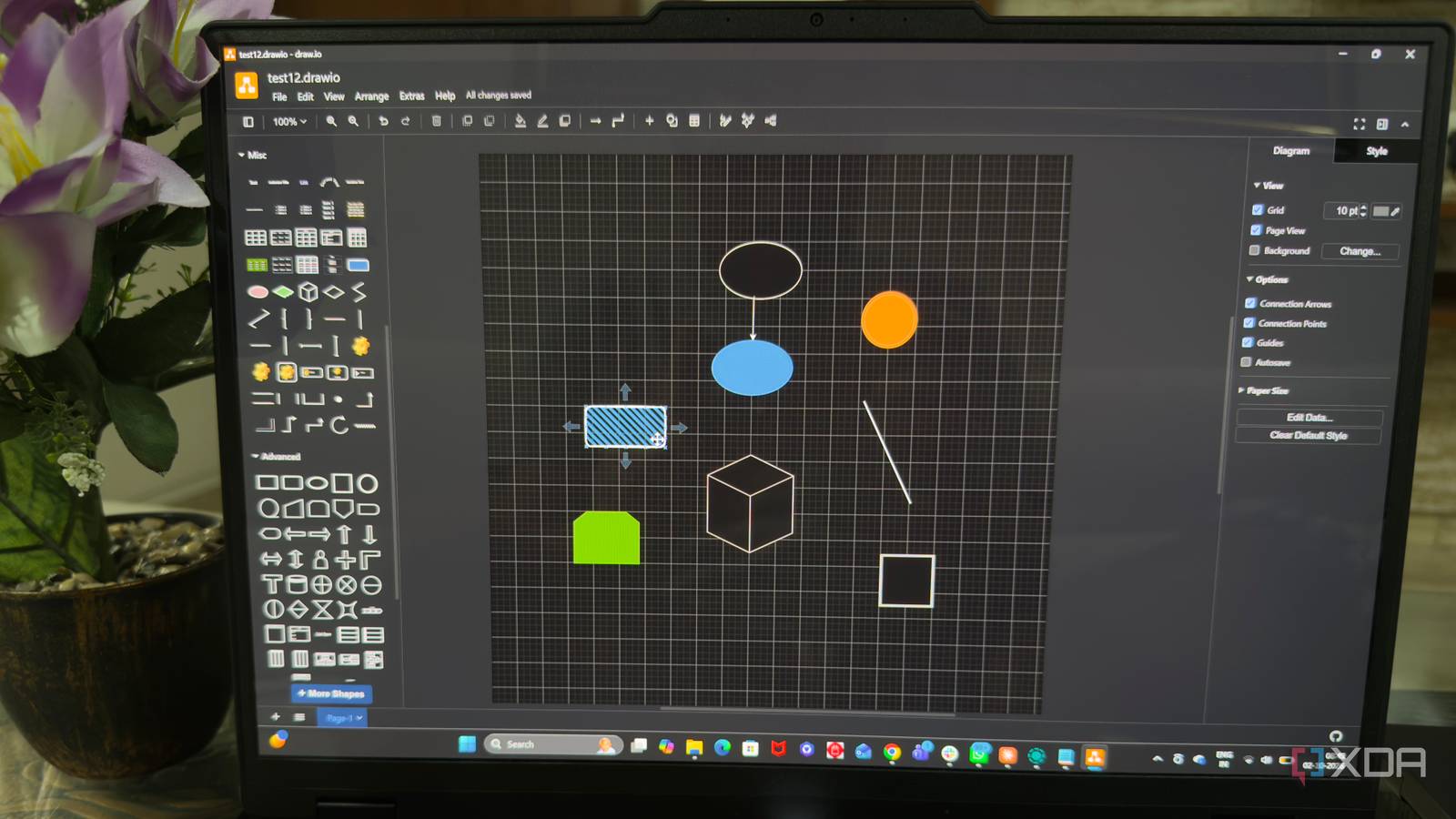Click the To Back toolbar icon
Viewport: 1456px width, 819px height.
point(490,121)
